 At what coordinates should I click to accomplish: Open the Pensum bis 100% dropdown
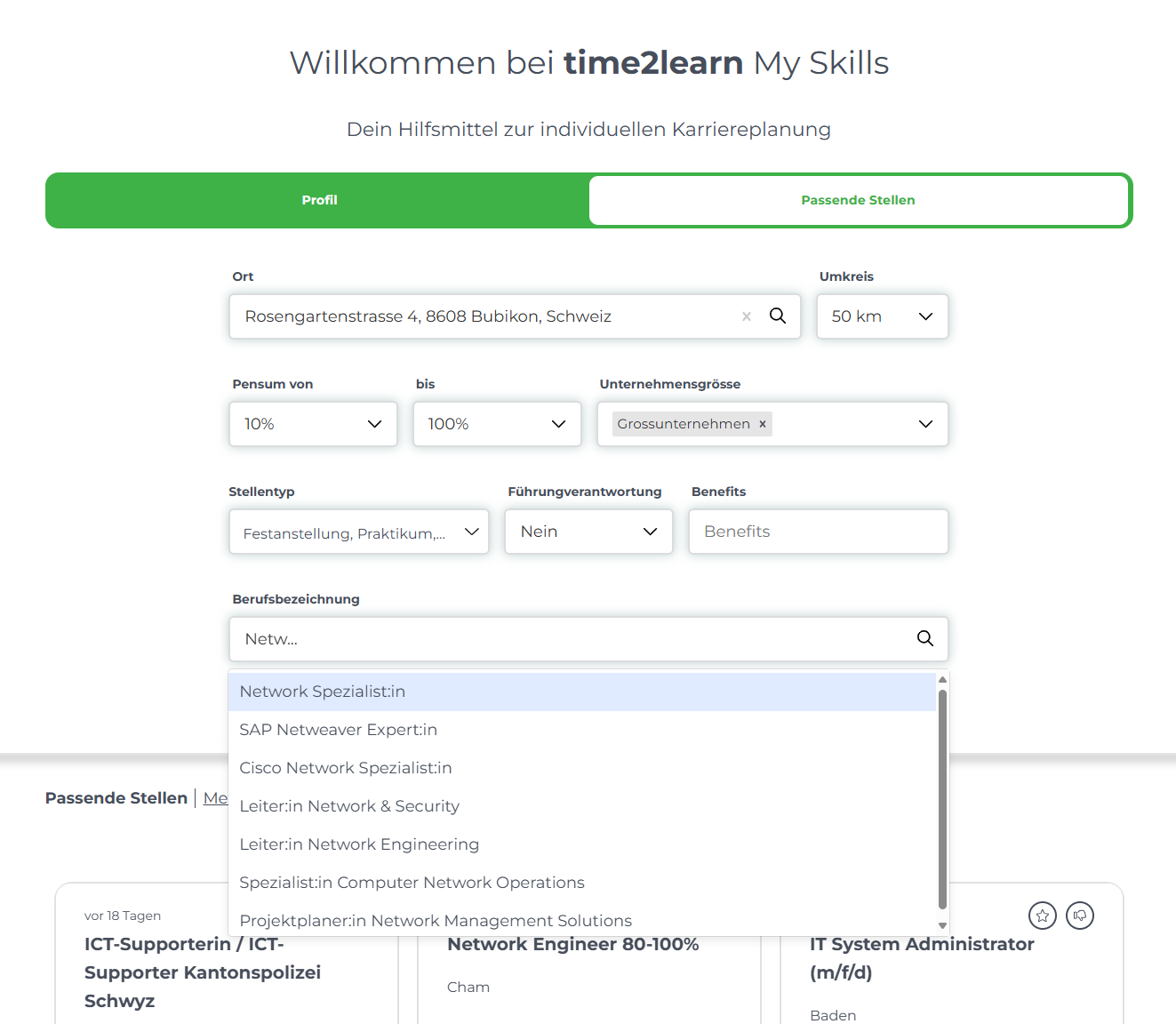coord(497,424)
